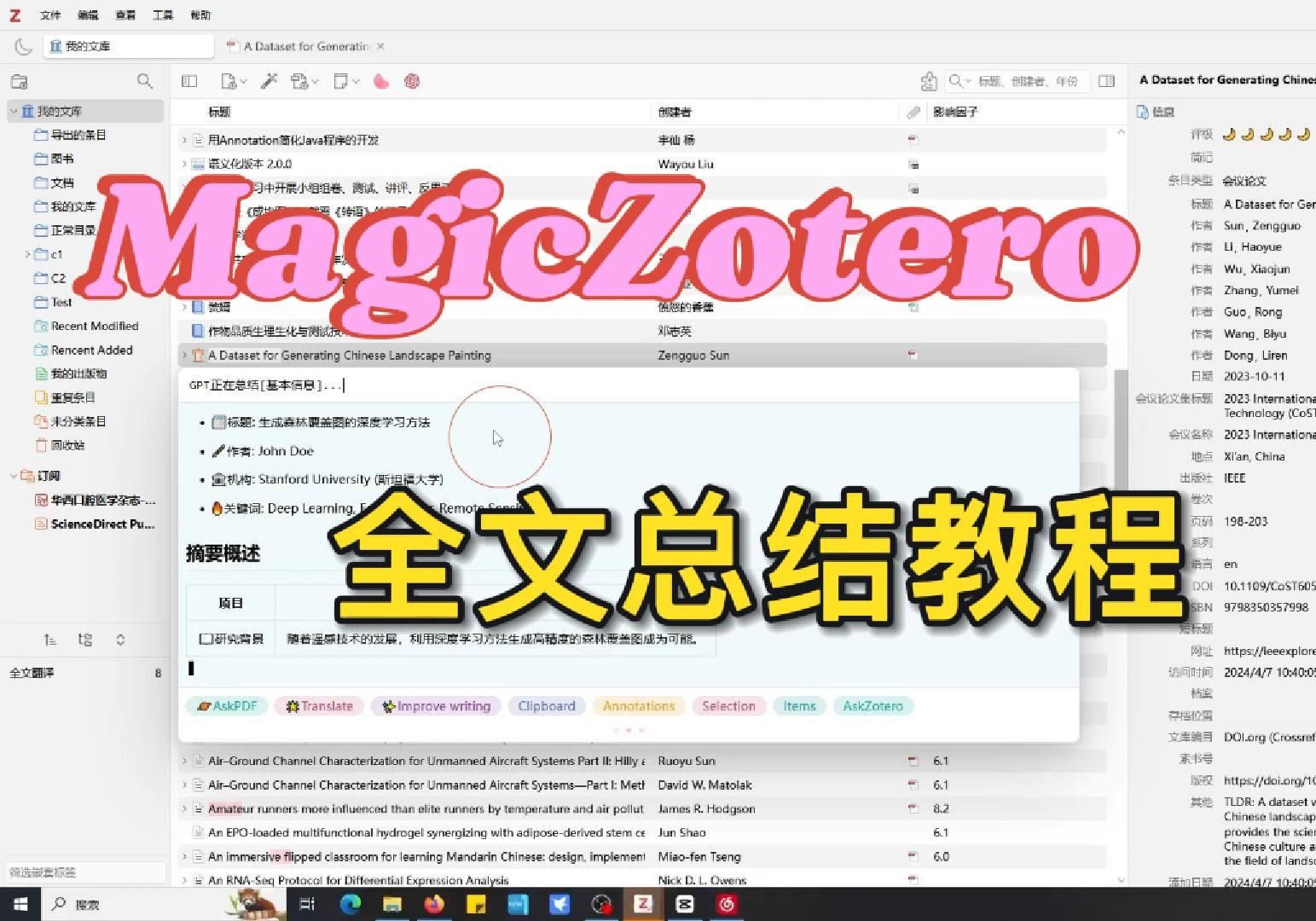Click the first tag pane sort icon
Viewport: 1316px width, 921px height.
[x=50, y=640]
